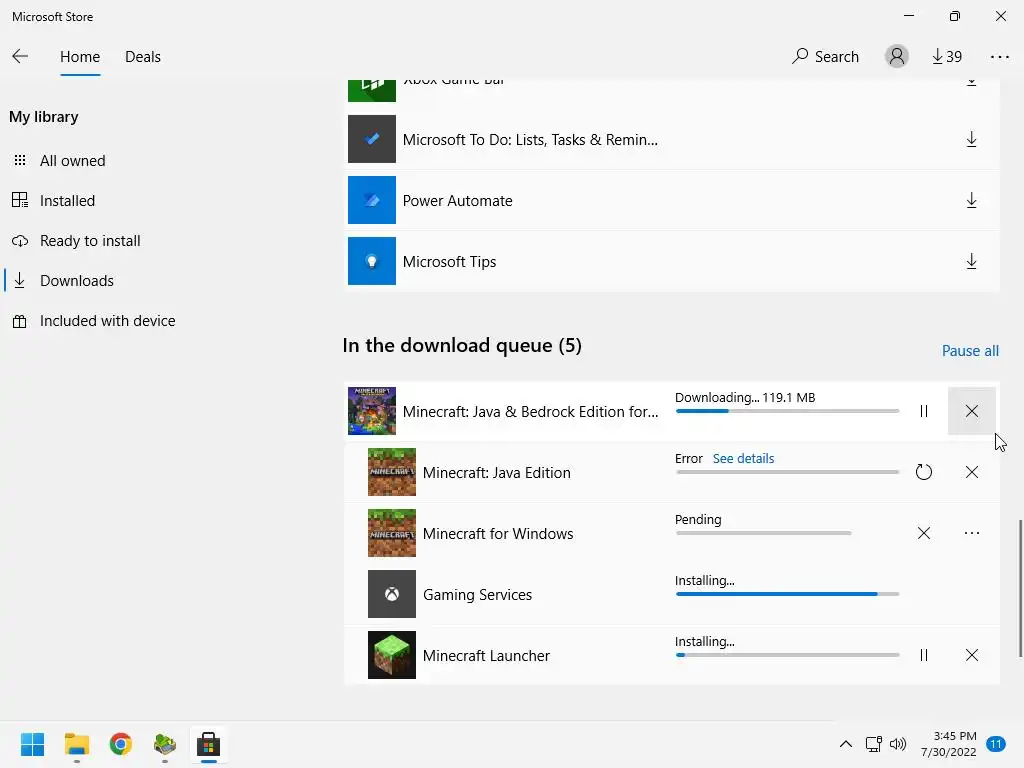Image resolution: width=1024 pixels, height=768 pixels.
Task: Open downloads and updates counter 39
Action: [x=946, y=57]
